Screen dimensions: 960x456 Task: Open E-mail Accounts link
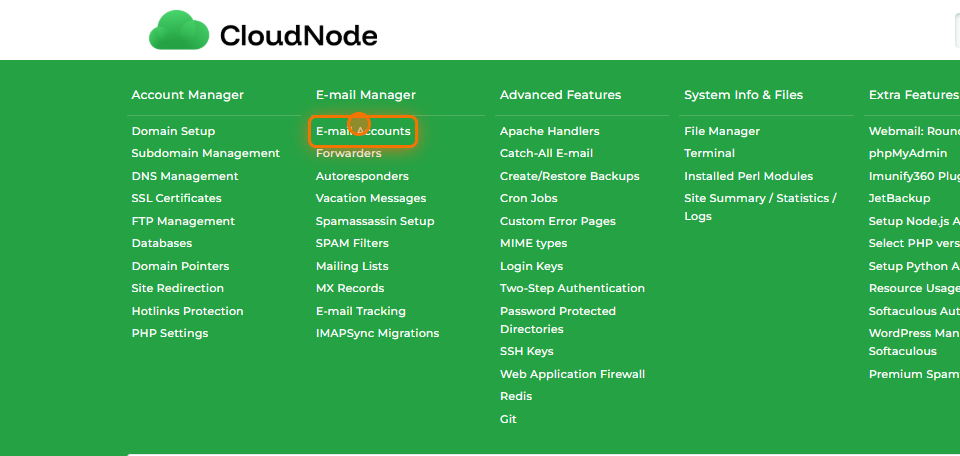click(x=363, y=131)
